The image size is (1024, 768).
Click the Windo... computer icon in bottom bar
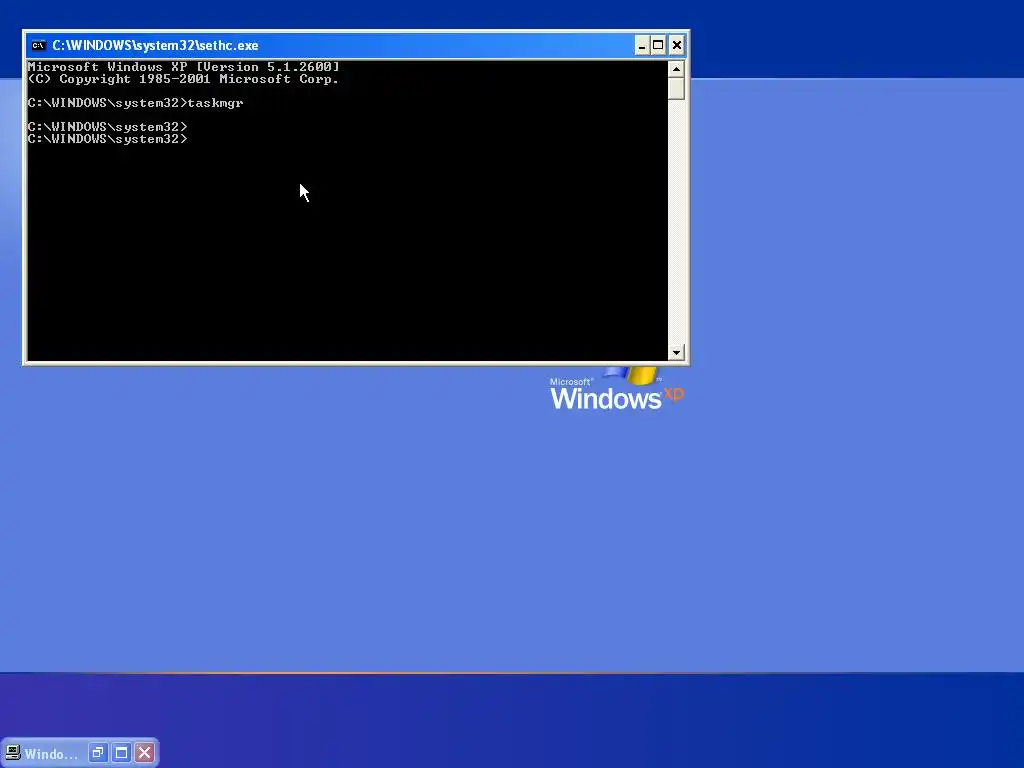click(12, 753)
